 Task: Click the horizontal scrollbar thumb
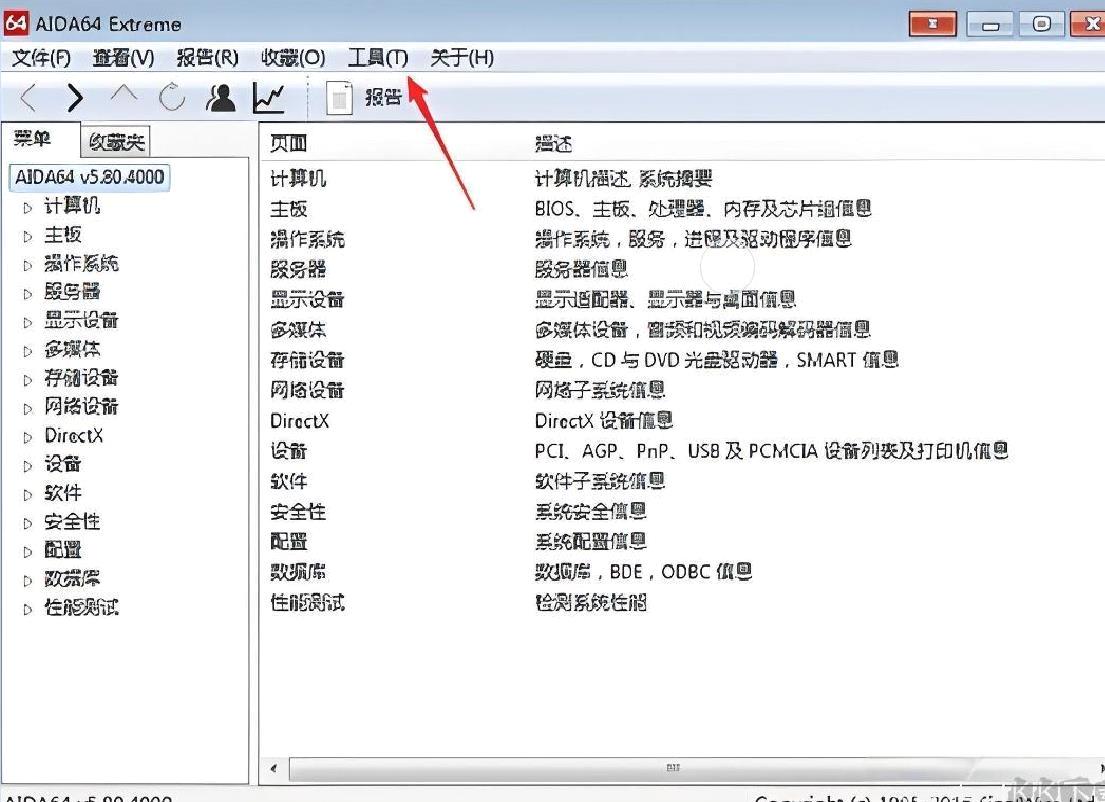click(672, 768)
